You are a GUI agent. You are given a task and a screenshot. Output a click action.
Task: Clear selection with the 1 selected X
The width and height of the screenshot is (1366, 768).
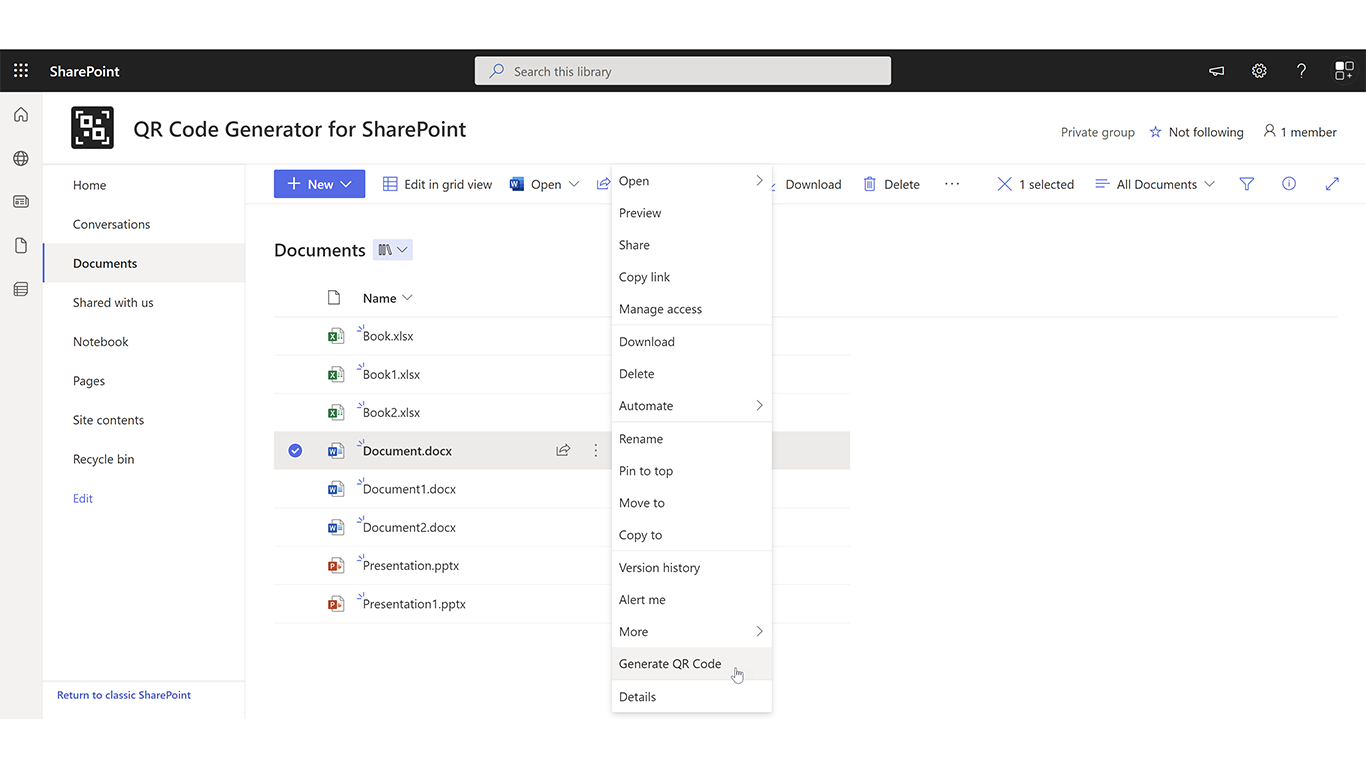(1004, 184)
